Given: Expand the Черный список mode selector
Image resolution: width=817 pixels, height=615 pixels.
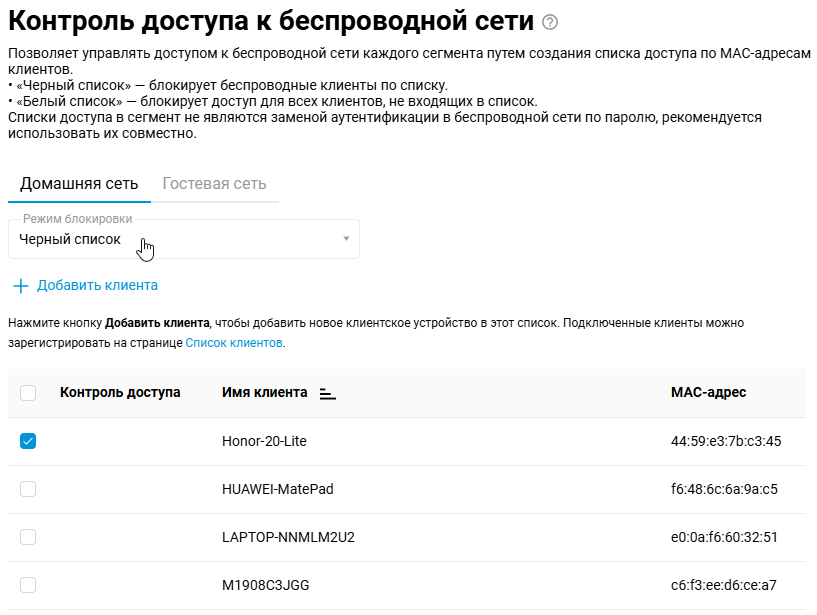Looking at the screenshot, I should (180, 240).
